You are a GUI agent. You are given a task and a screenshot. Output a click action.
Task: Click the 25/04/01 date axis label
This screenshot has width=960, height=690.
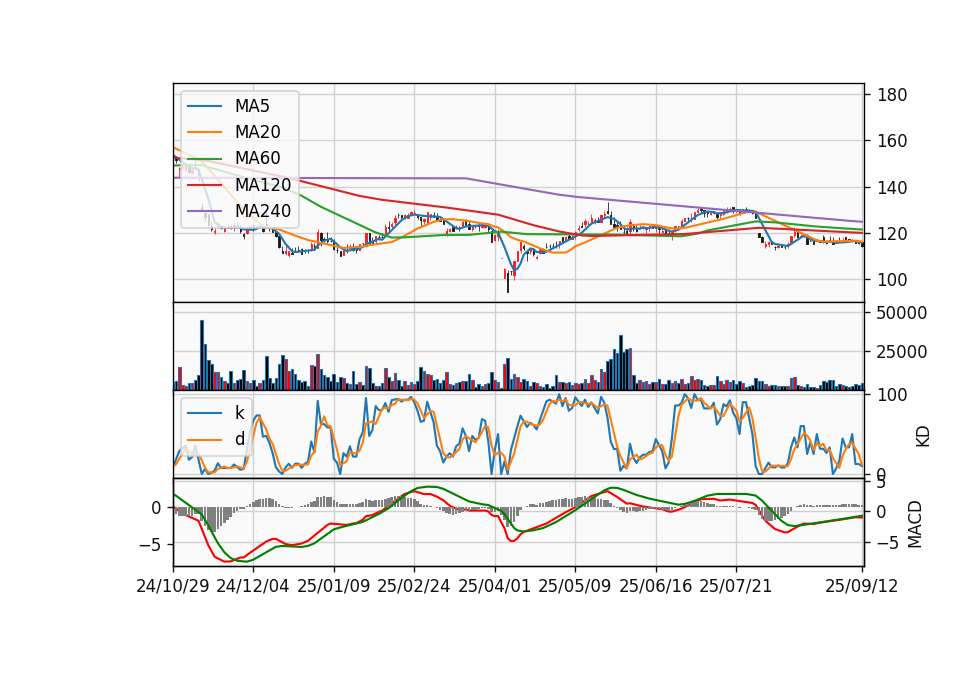(495, 586)
